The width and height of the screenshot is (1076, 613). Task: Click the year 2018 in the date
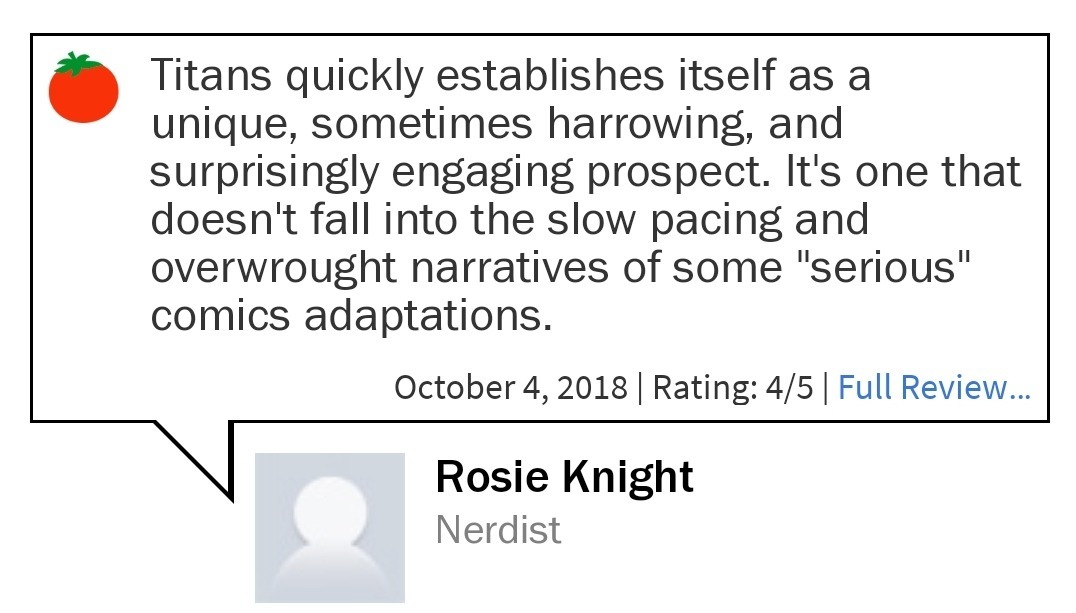593,387
